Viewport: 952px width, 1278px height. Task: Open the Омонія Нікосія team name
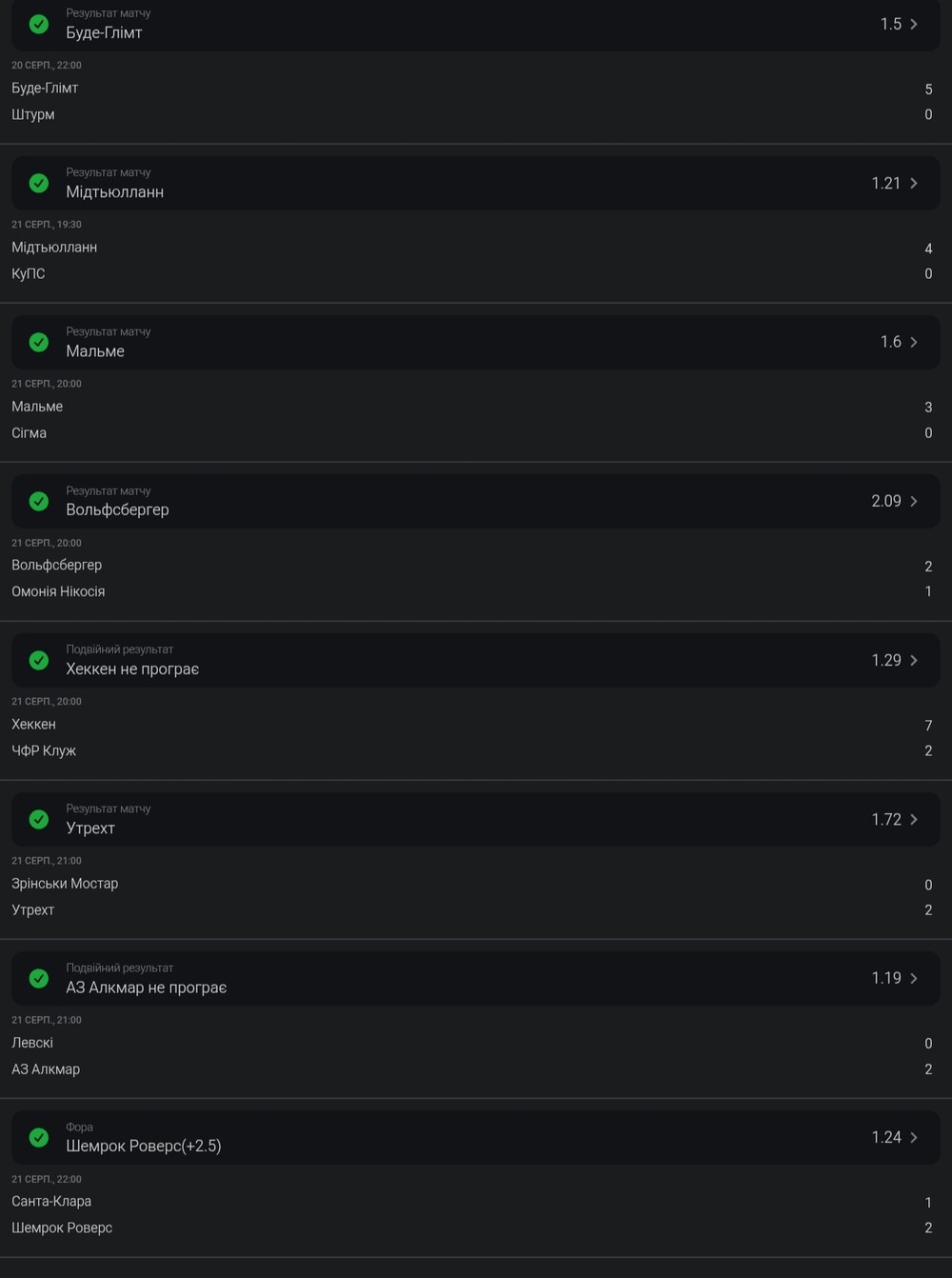point(58,591)
